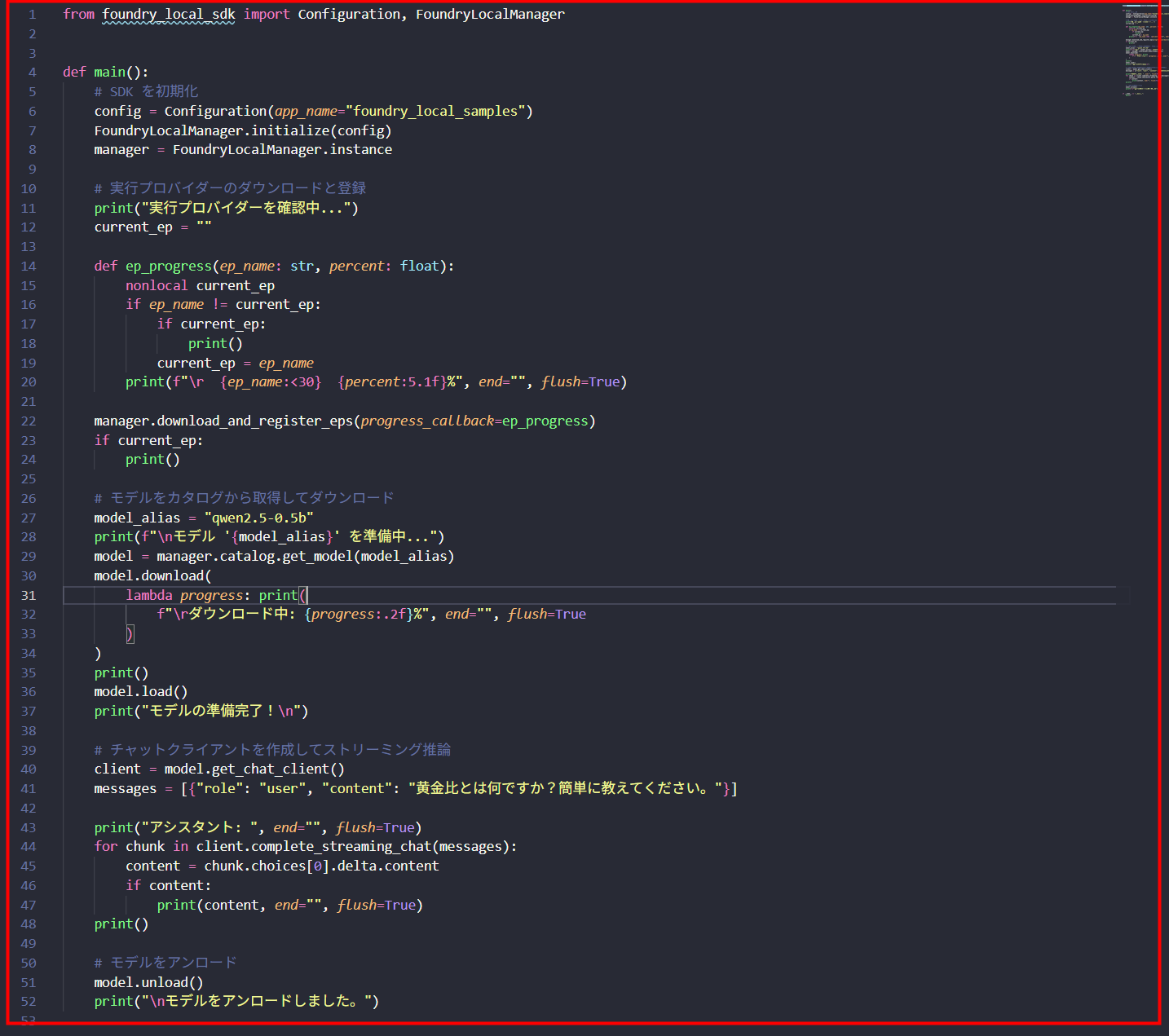The width and height of the screenshot is (1169, 1036).
Task: Click the '# SDK を初期化' comment
Action: (146, 91)
